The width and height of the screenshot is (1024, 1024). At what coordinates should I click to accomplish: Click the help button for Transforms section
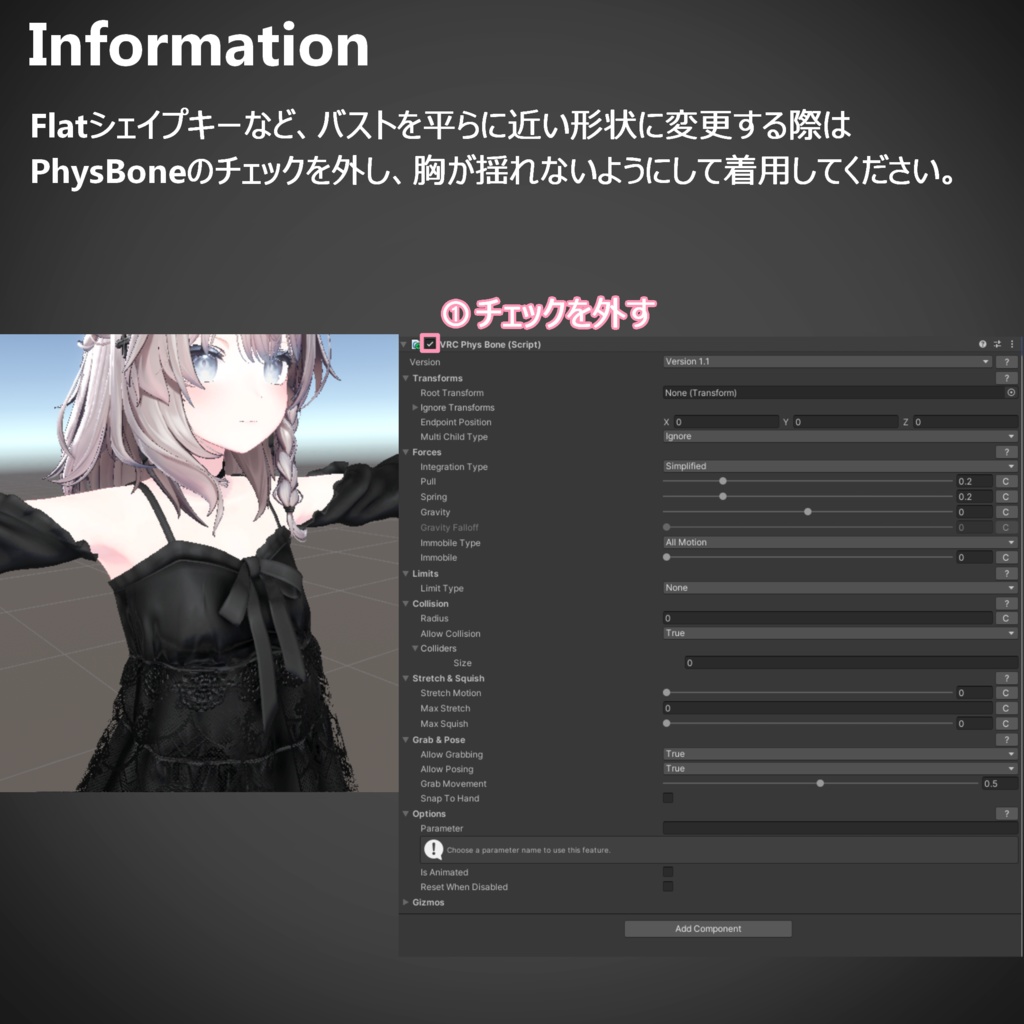click(1006, 378)
